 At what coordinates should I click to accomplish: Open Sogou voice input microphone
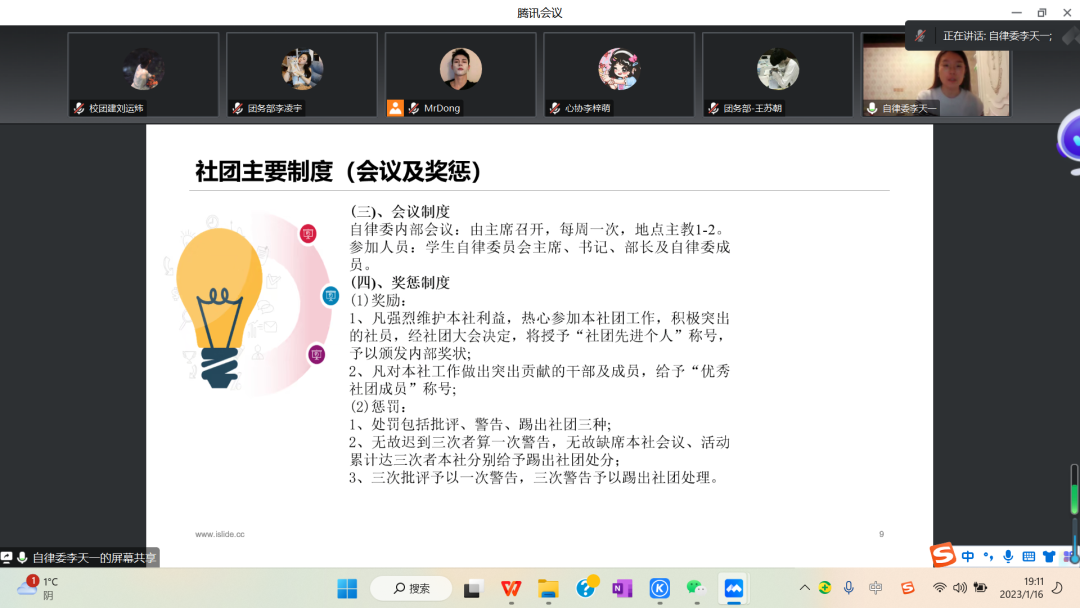[1008, 556]
